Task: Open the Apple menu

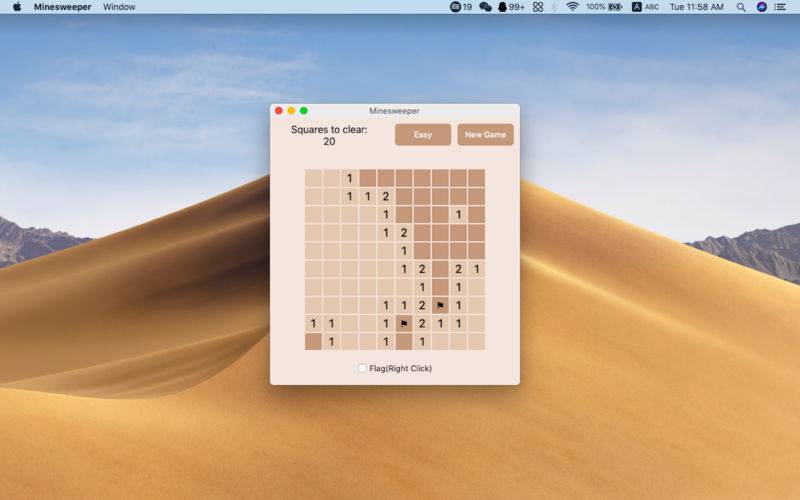Action: point(17,7)
